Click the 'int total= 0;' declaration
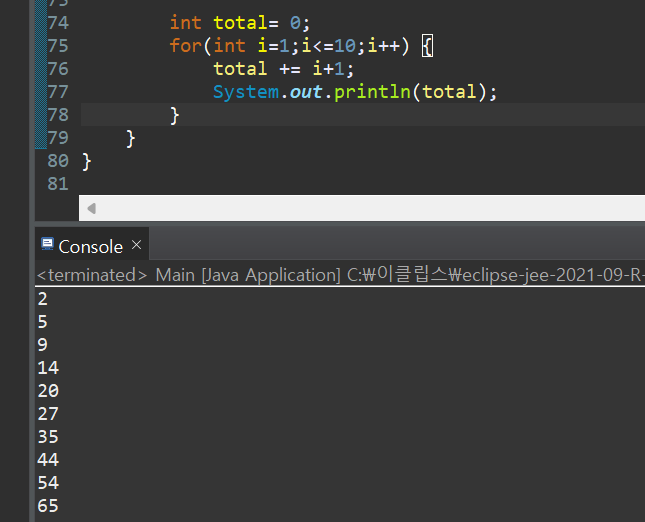645x522 pixels. click(x=240, y=22)
